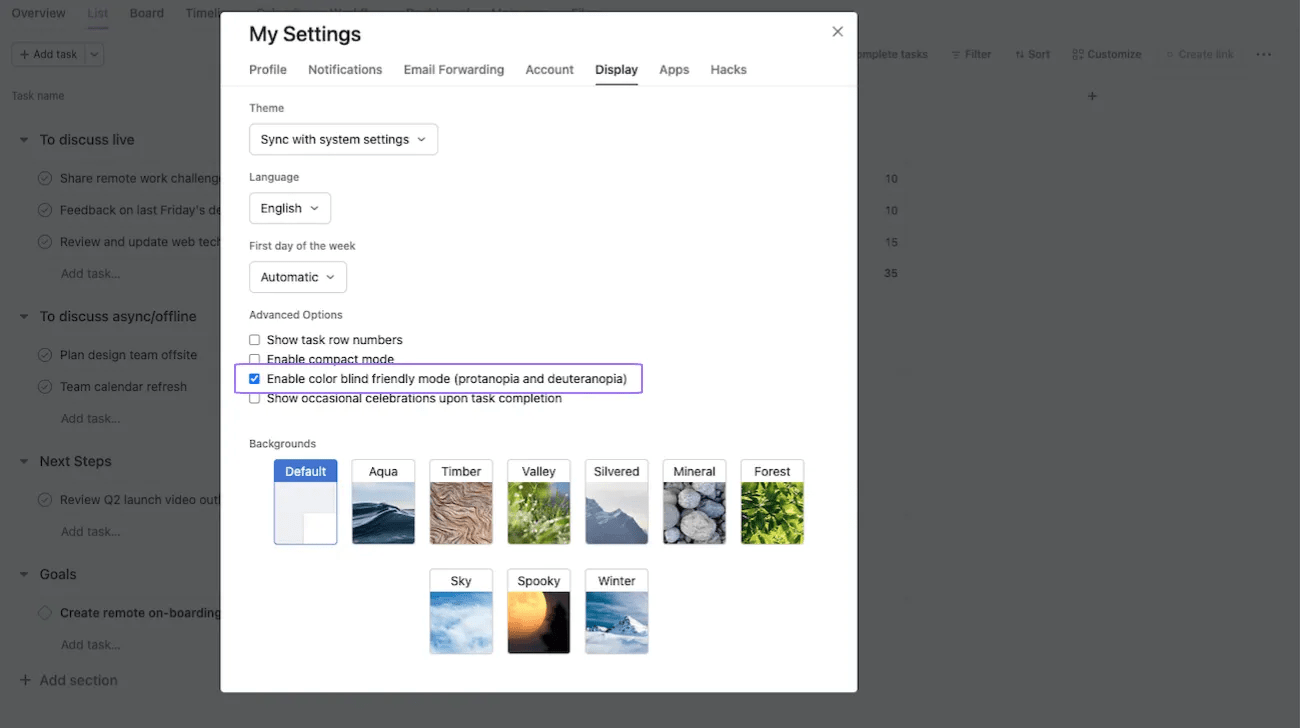Open the Theme 'Sync with system settings' dropdown
Image resolution: width=1300 pixels, height=728 pixels.
343,139
